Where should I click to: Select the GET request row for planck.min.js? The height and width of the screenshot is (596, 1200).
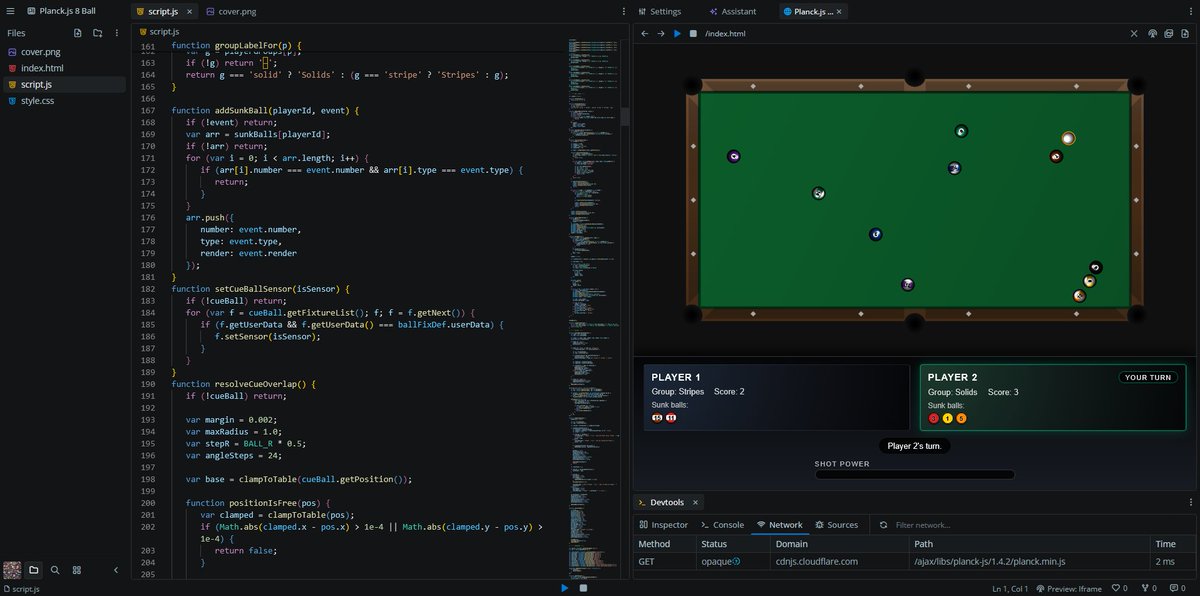point(916,561)
